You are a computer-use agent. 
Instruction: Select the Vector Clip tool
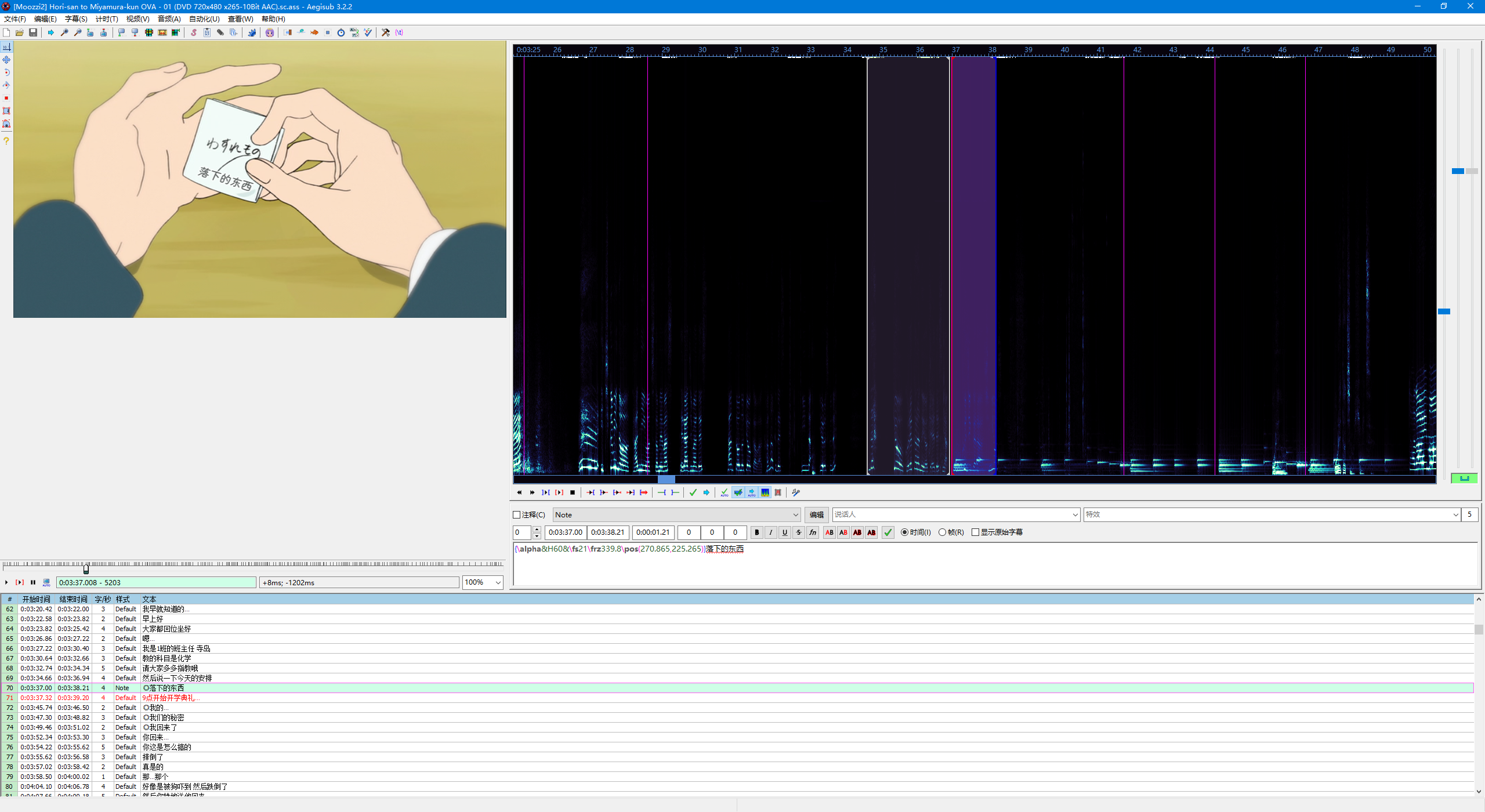[x=6, y=124]
